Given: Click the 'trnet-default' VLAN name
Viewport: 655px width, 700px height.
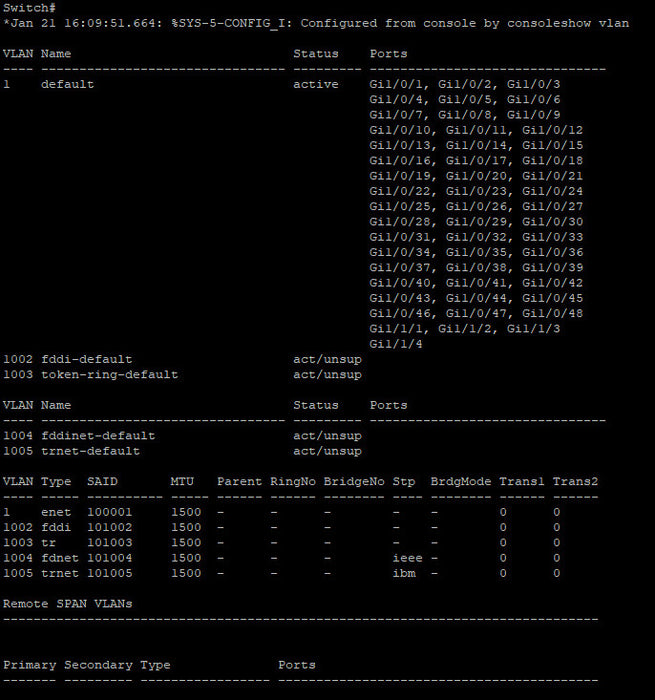Looking at the screenshot, I should [x=91, y=451].
